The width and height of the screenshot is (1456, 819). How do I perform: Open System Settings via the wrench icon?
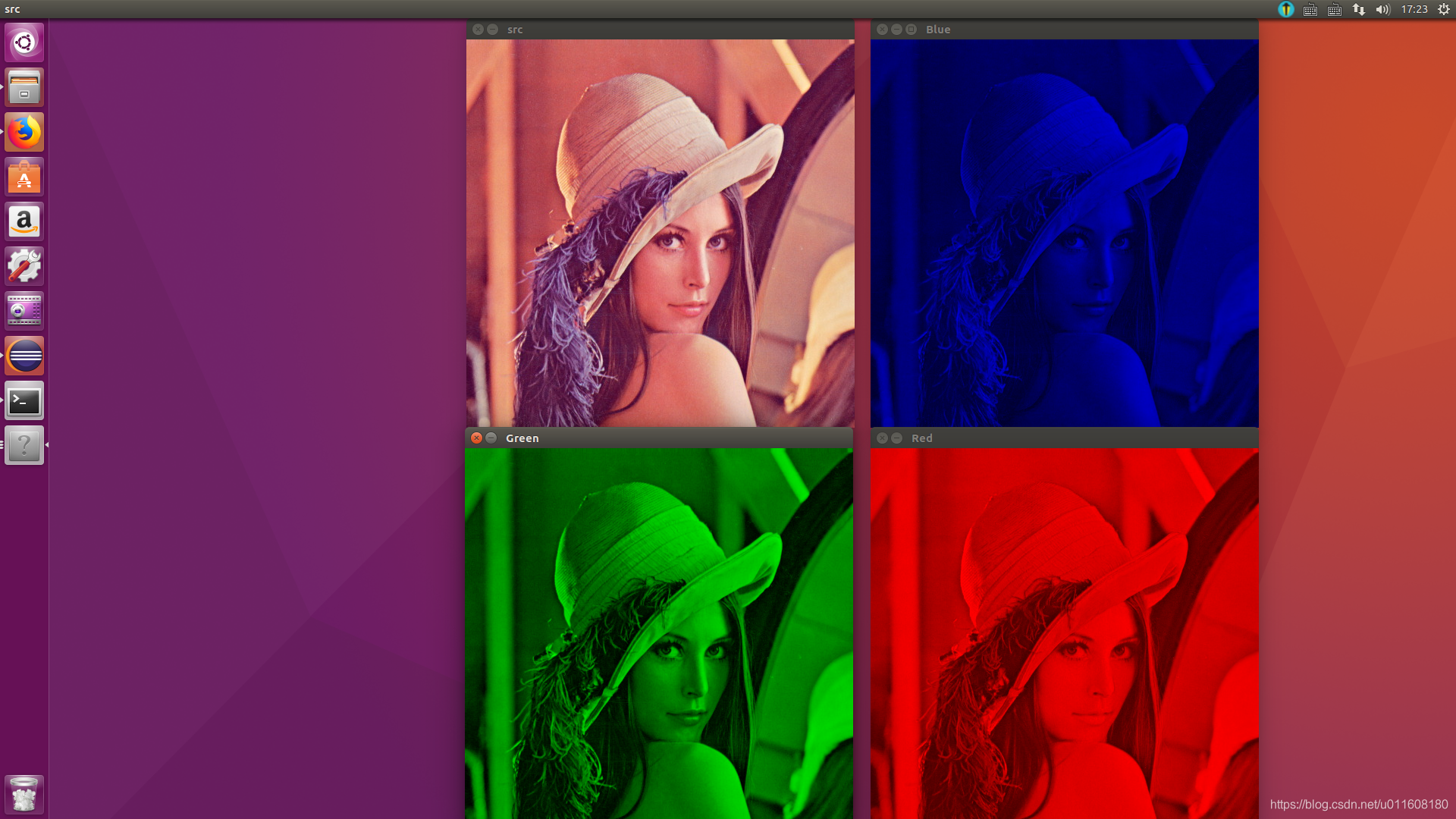coord(24,265)
